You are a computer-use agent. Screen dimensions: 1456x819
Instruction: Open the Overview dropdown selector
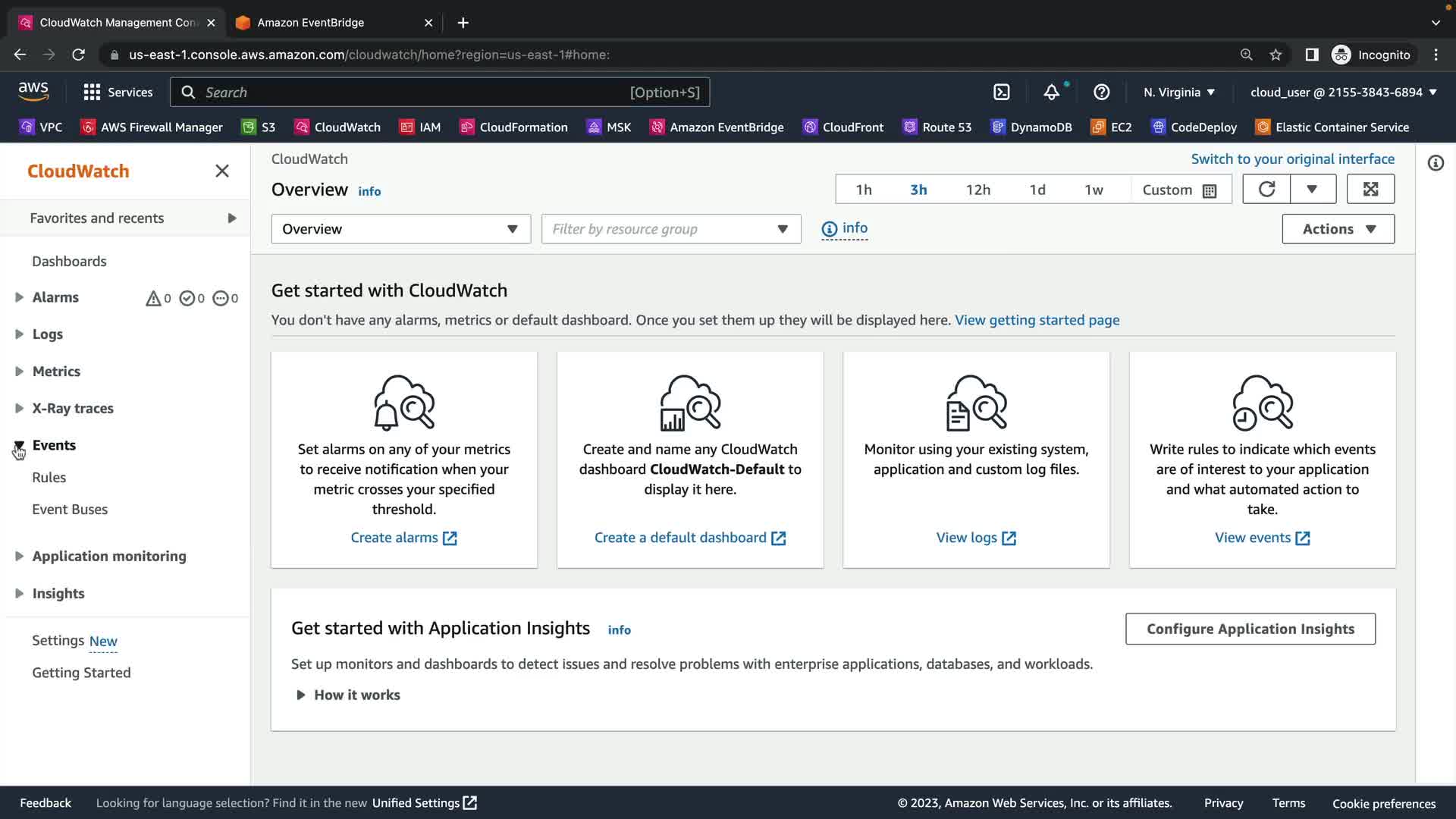point(400,229)
